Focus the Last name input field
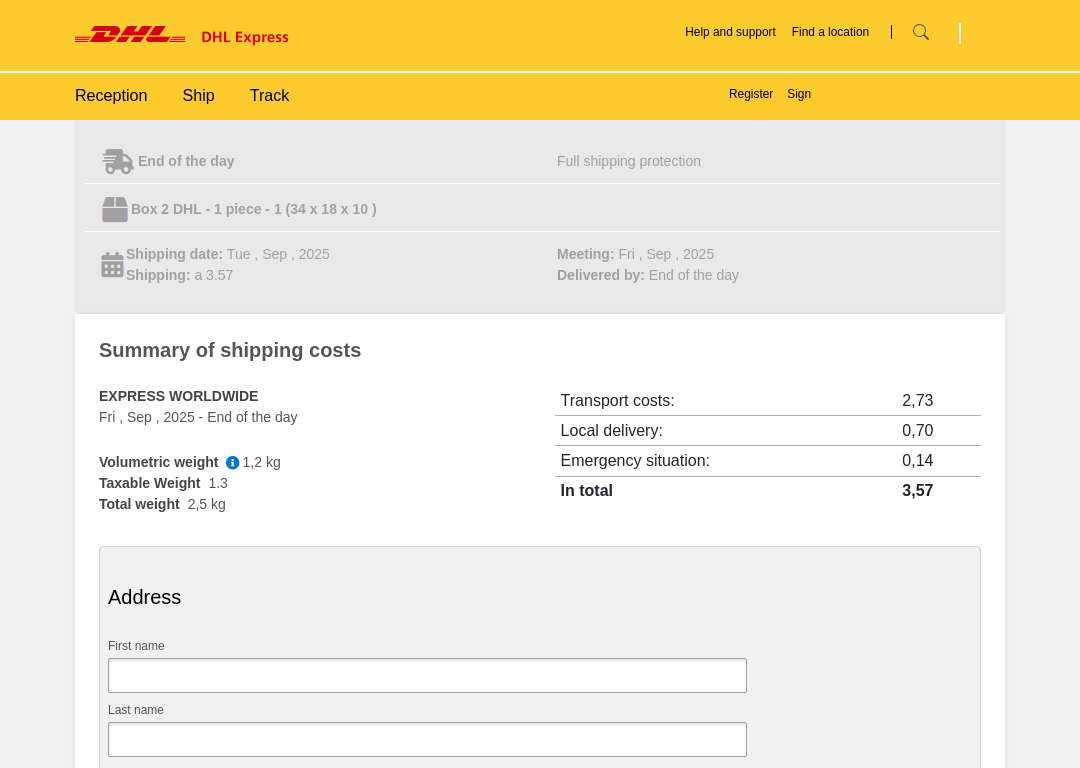Image resolution: width=1080 pixels, height=768 pixels. [427, 740]
